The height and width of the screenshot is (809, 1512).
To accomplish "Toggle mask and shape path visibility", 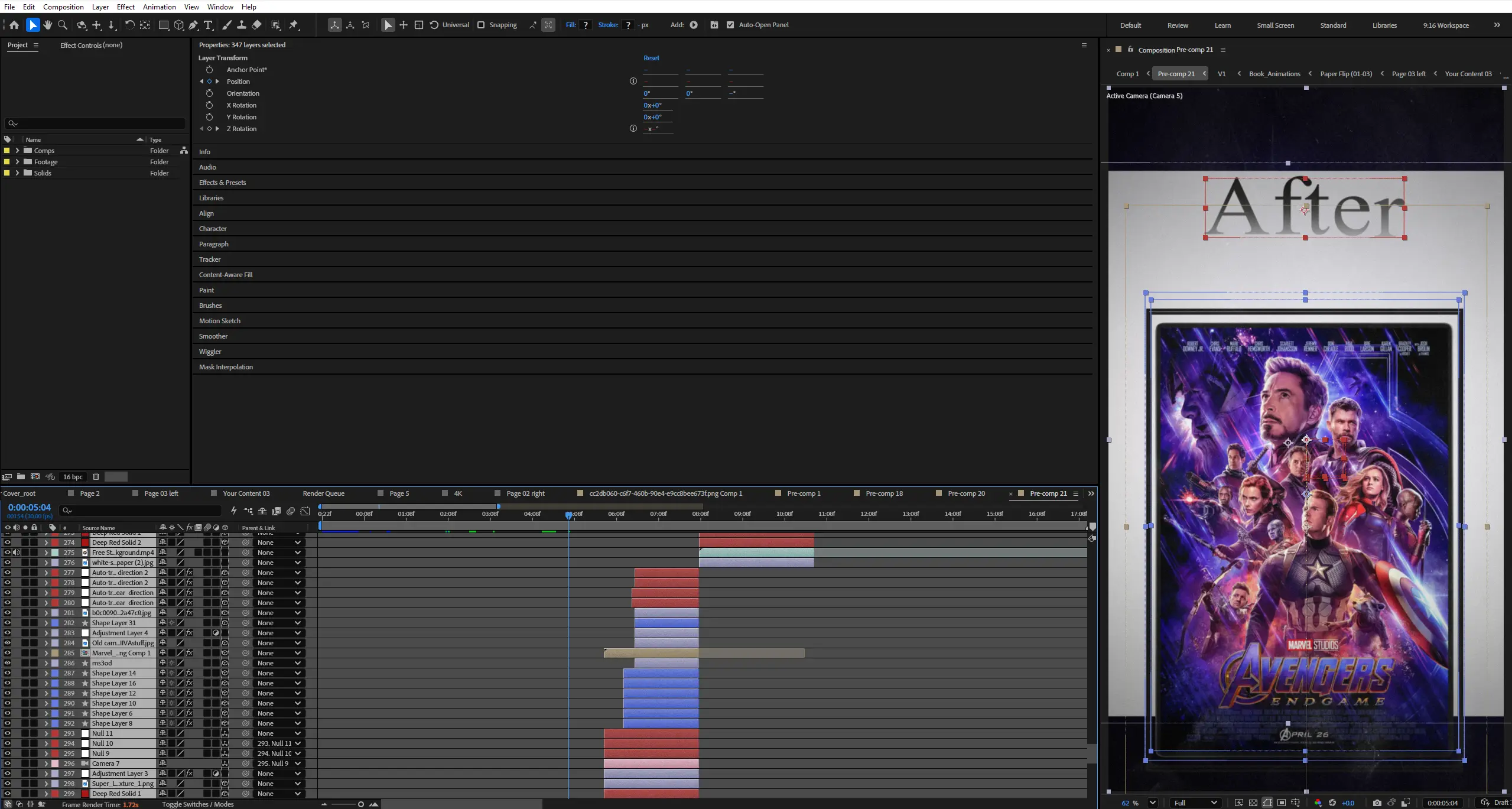I will [x=1267, y=802].
